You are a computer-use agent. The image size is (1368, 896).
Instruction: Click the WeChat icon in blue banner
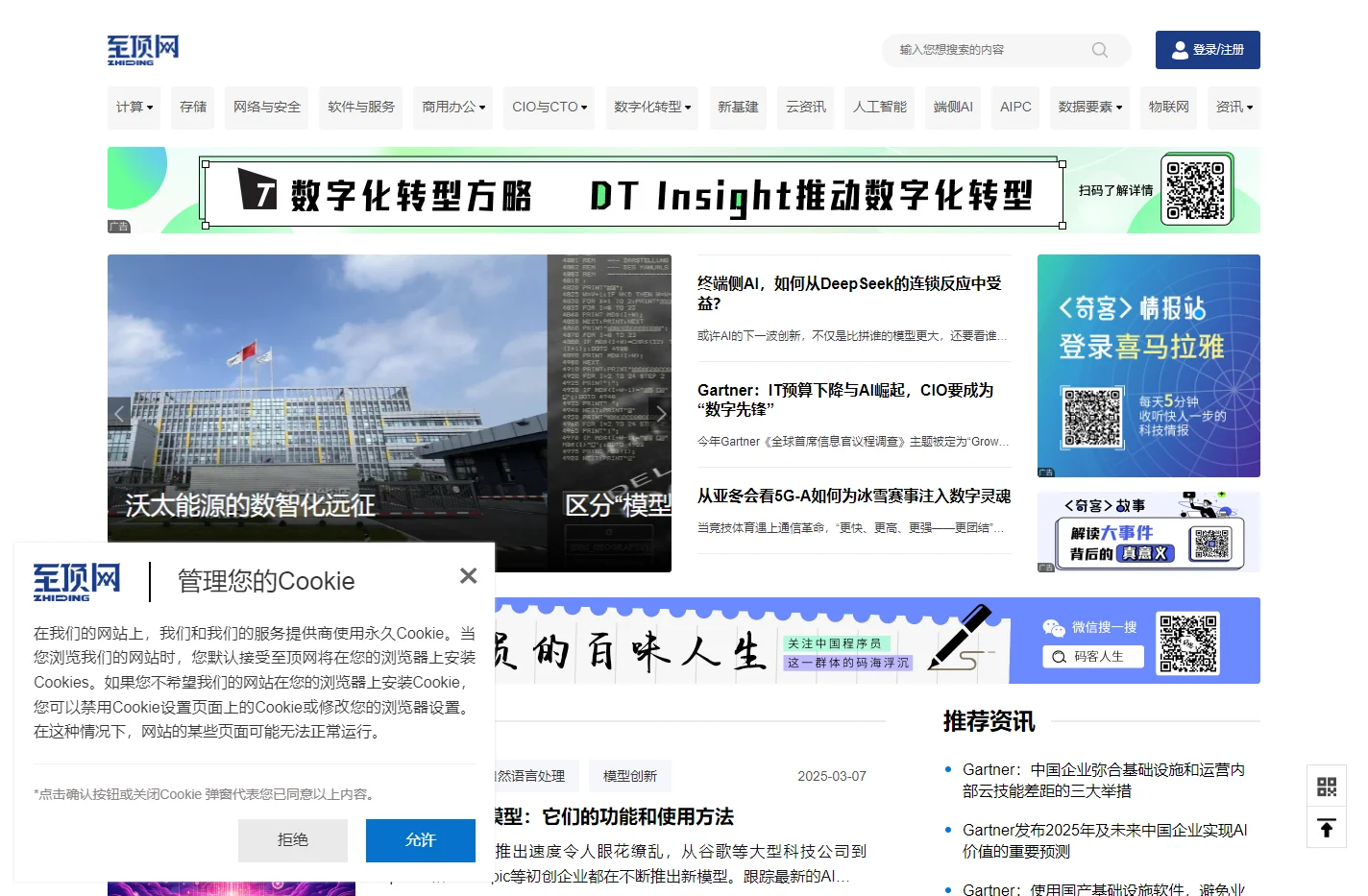point(1054,628)
